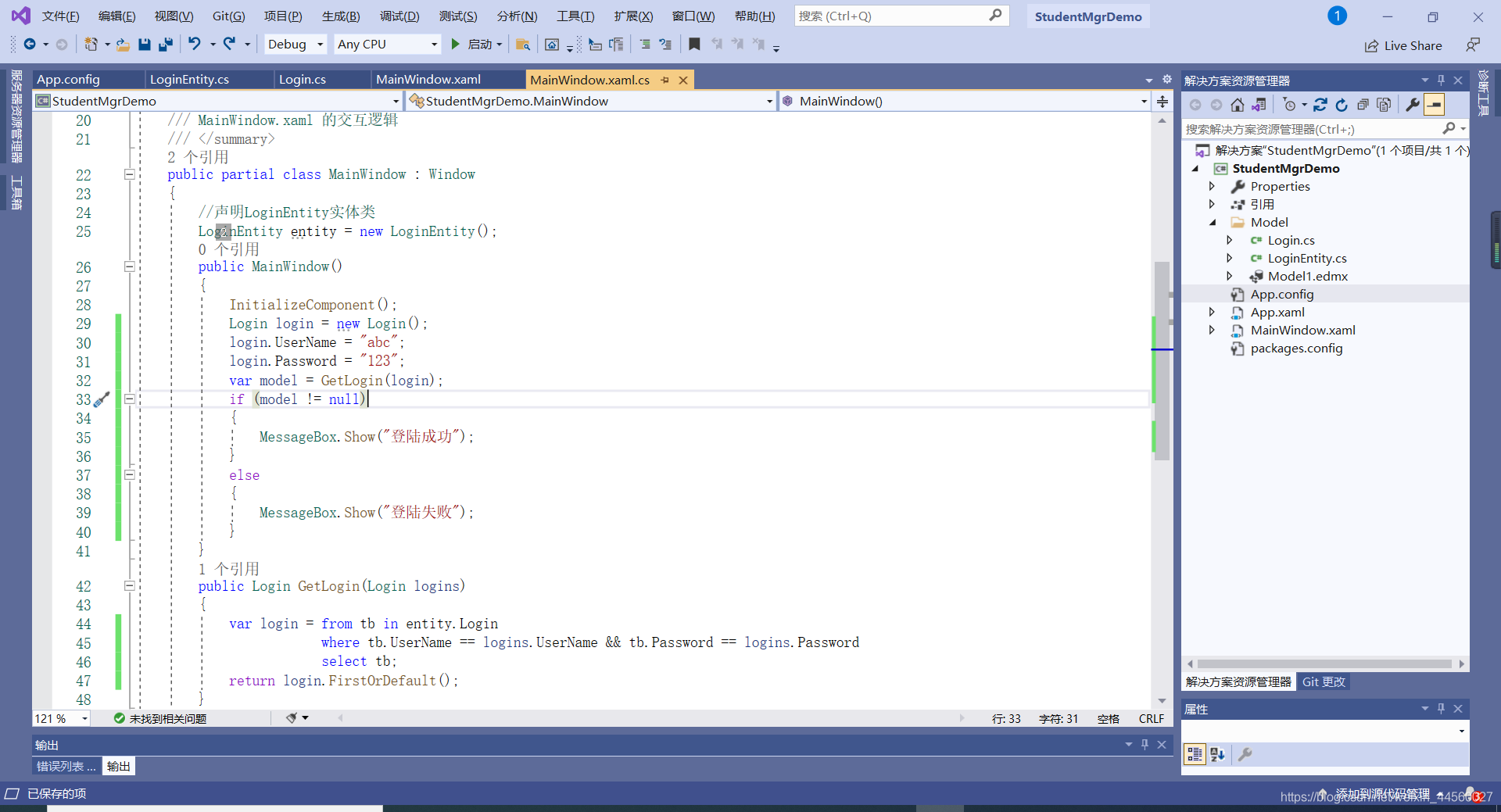Click the main search box (Ctrl+Q)
This screenshot has height=812, width=1501.
point(901,16)
